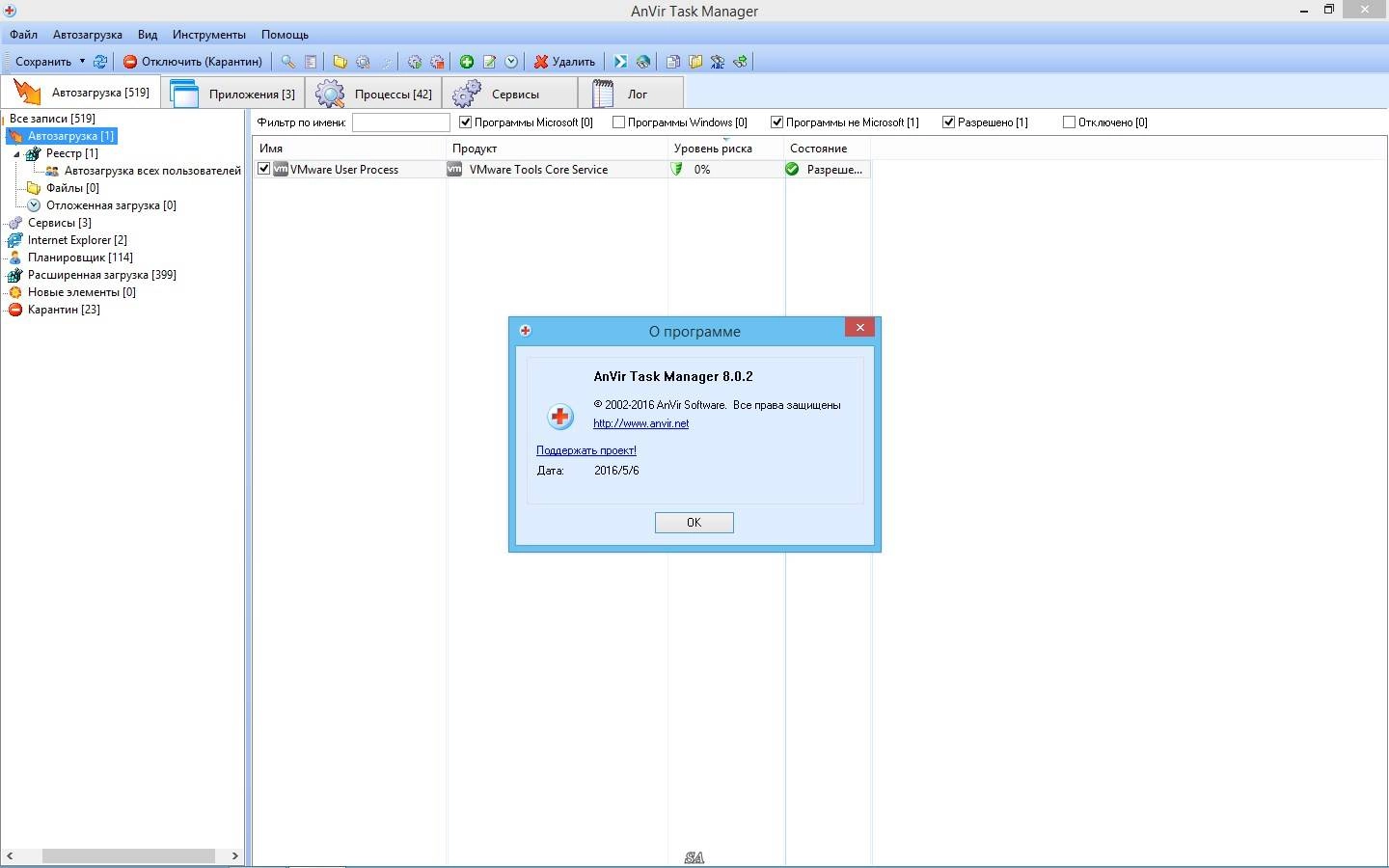Select Сервисы [3] in the tree

(59, 223)
